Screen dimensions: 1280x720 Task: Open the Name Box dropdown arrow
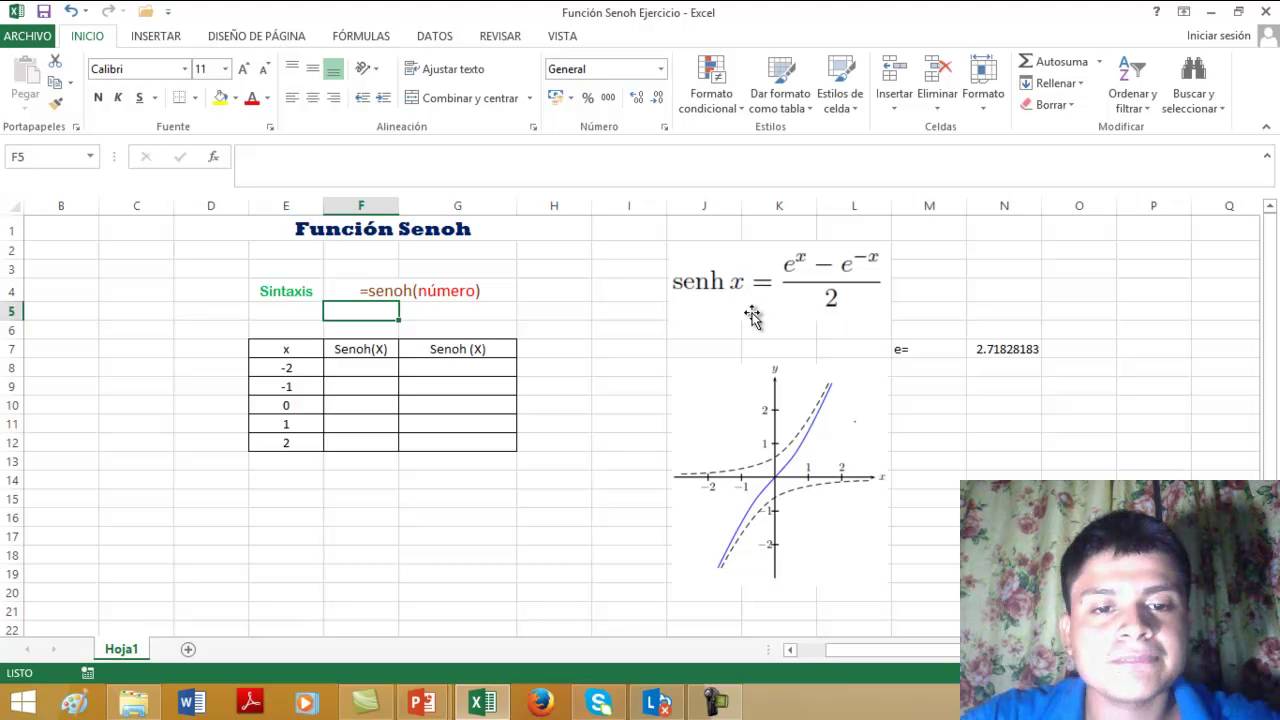(x=90, y=157)
